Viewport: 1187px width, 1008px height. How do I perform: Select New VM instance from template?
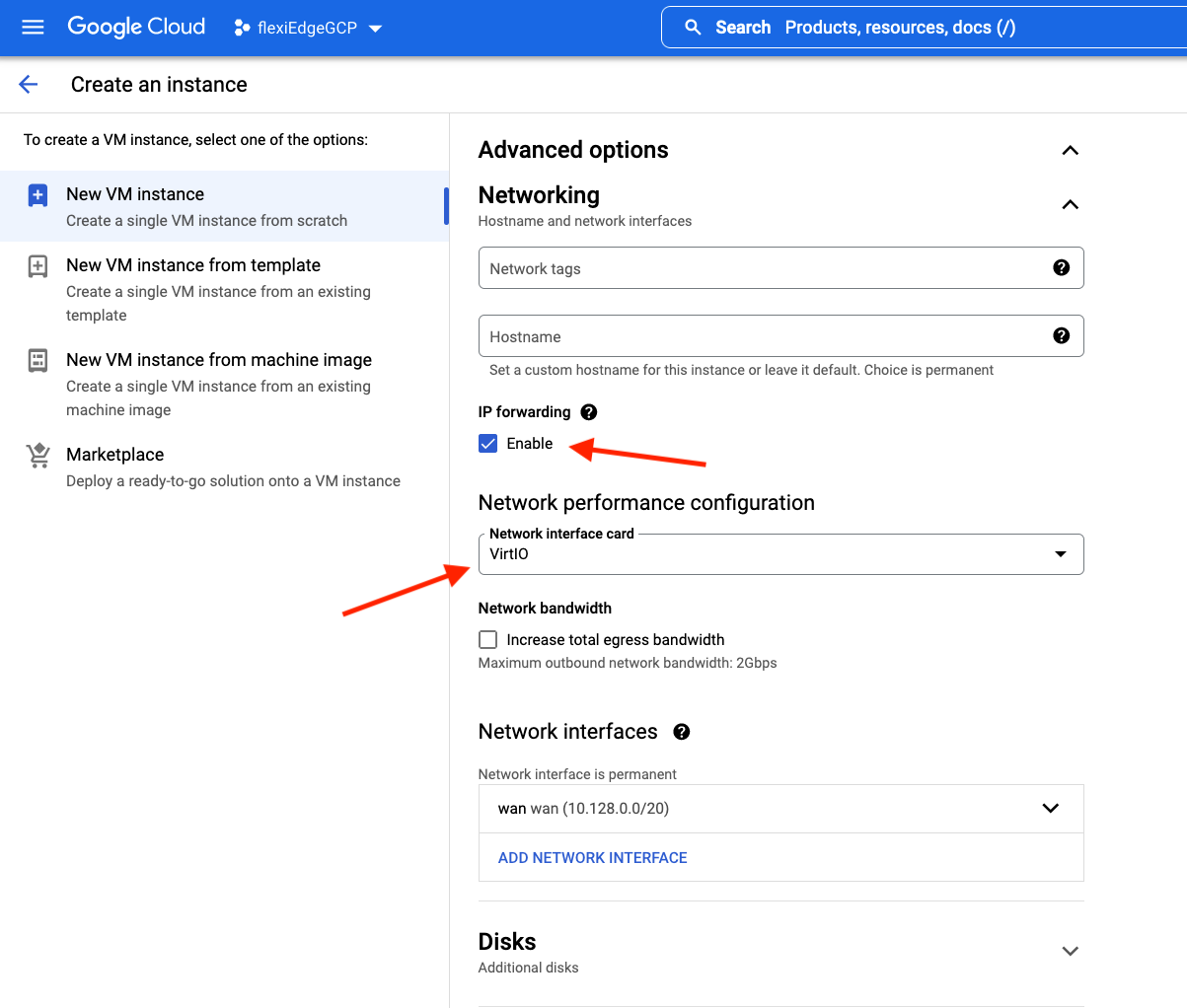(x=193, y=265)
